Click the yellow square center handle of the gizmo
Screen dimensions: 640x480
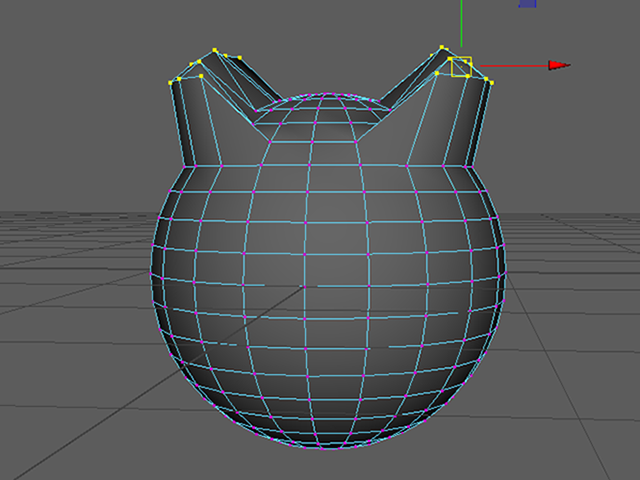pos(462,67)
